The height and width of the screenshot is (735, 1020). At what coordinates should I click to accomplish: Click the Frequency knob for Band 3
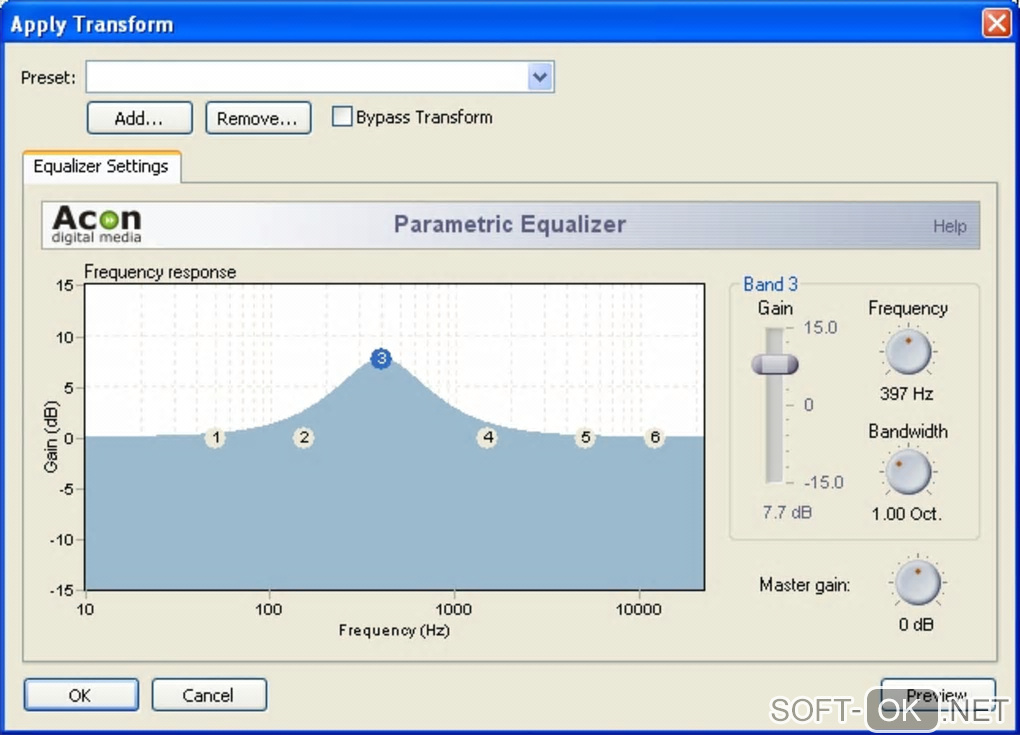pos(908,352)
